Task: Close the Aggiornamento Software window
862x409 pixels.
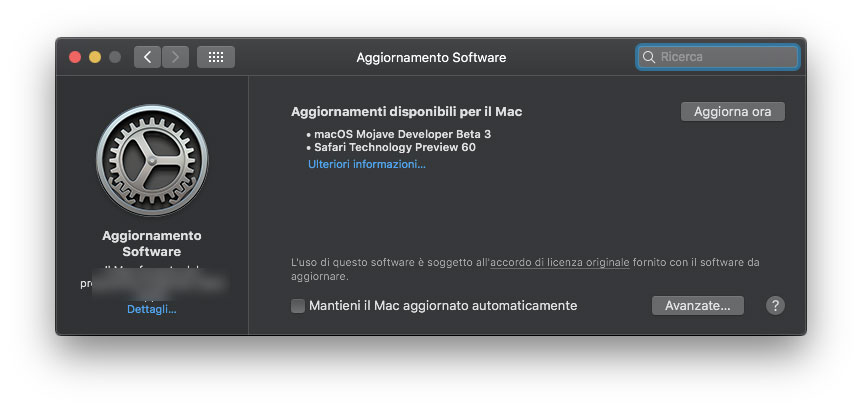Action: [75, 57]
